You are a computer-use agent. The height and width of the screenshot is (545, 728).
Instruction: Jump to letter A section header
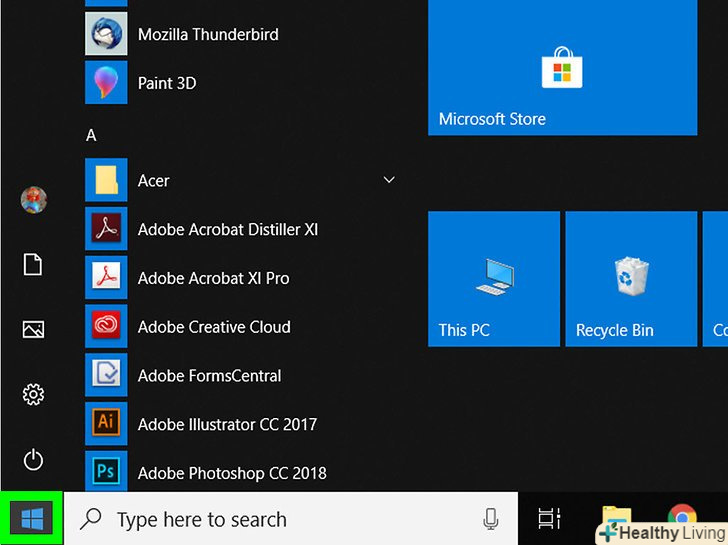[92, 135]
